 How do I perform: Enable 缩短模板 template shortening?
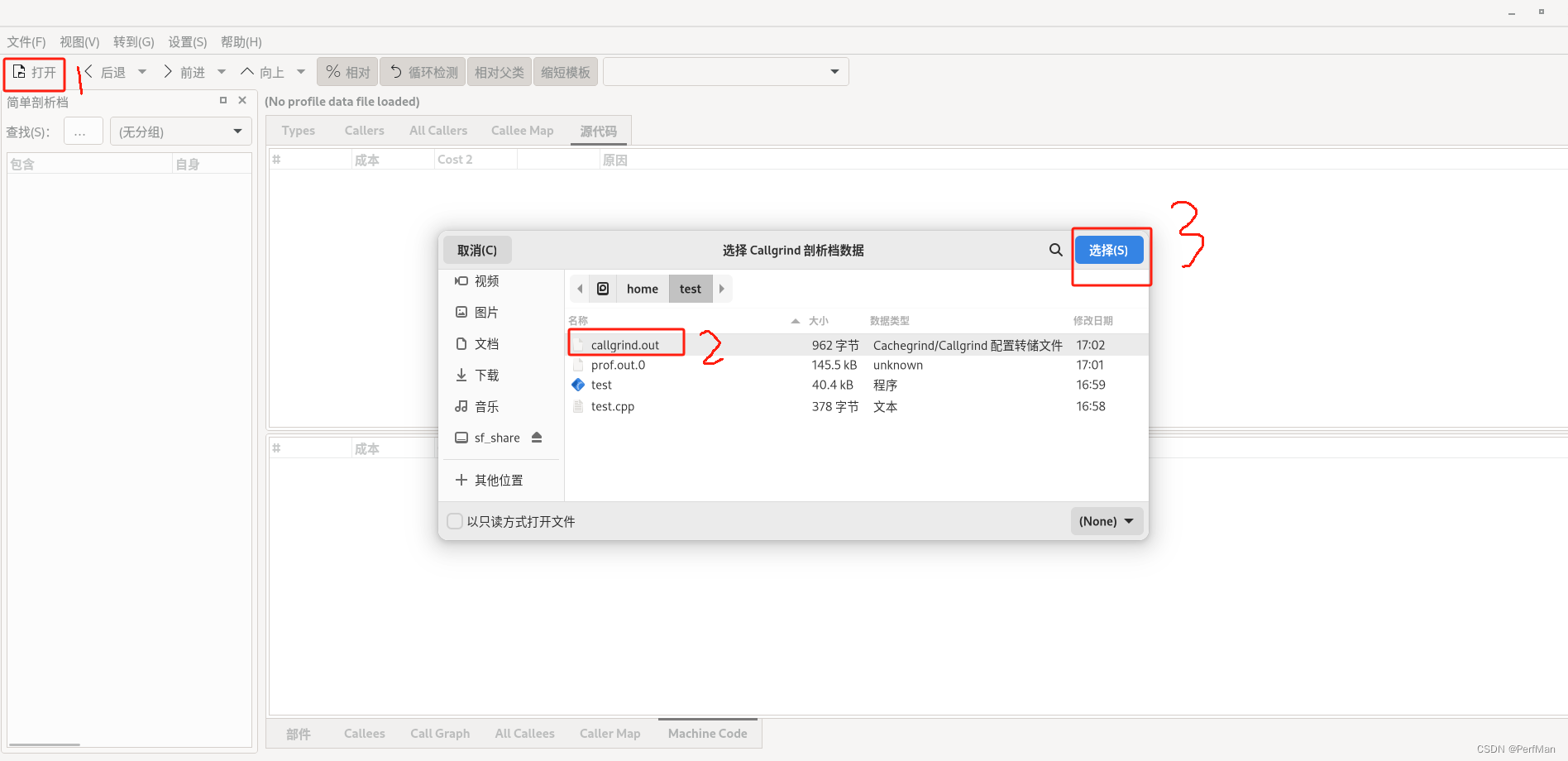565,71
